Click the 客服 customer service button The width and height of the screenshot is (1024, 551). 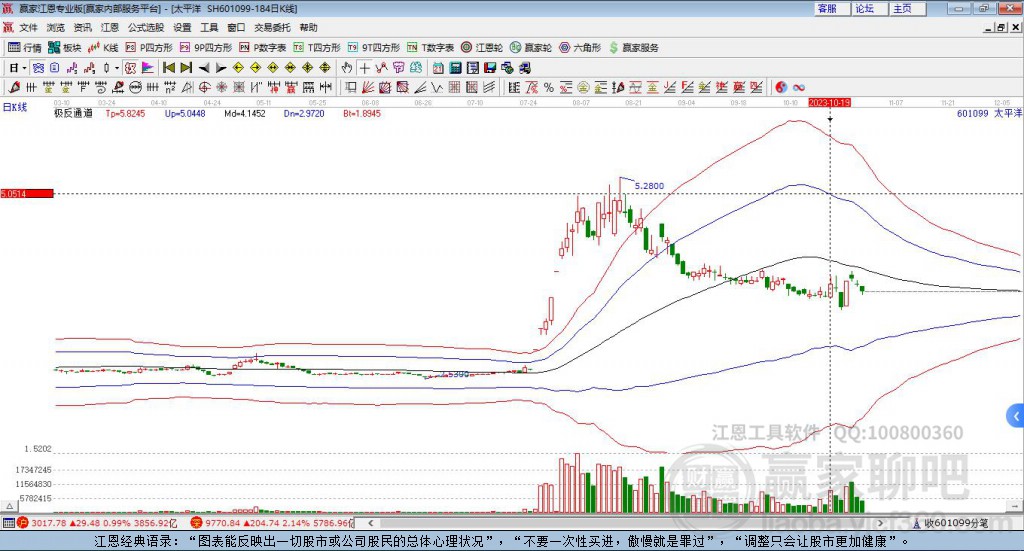click(832, 8)
